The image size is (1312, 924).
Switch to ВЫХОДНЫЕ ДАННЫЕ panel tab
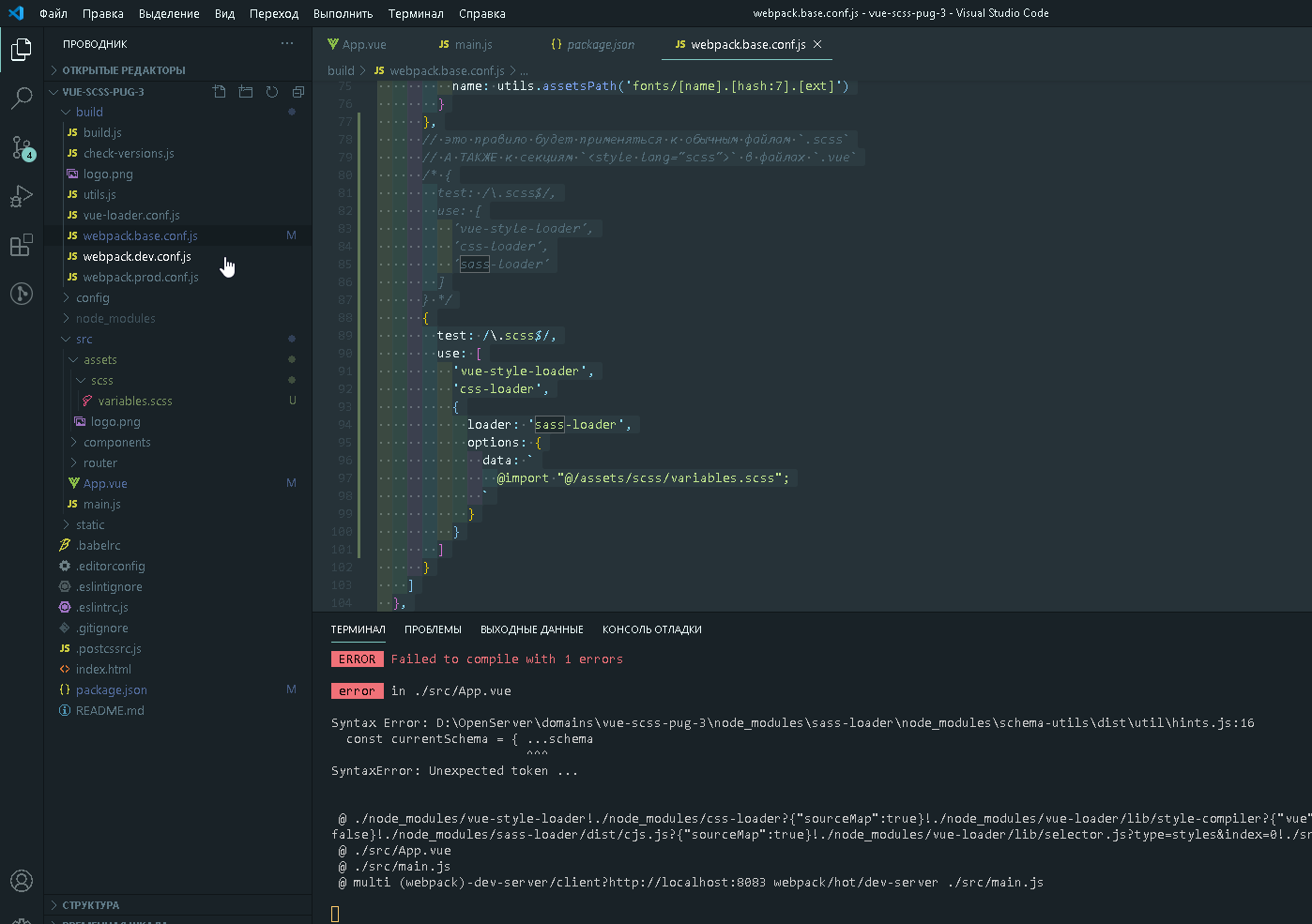[x=532, y=629]
